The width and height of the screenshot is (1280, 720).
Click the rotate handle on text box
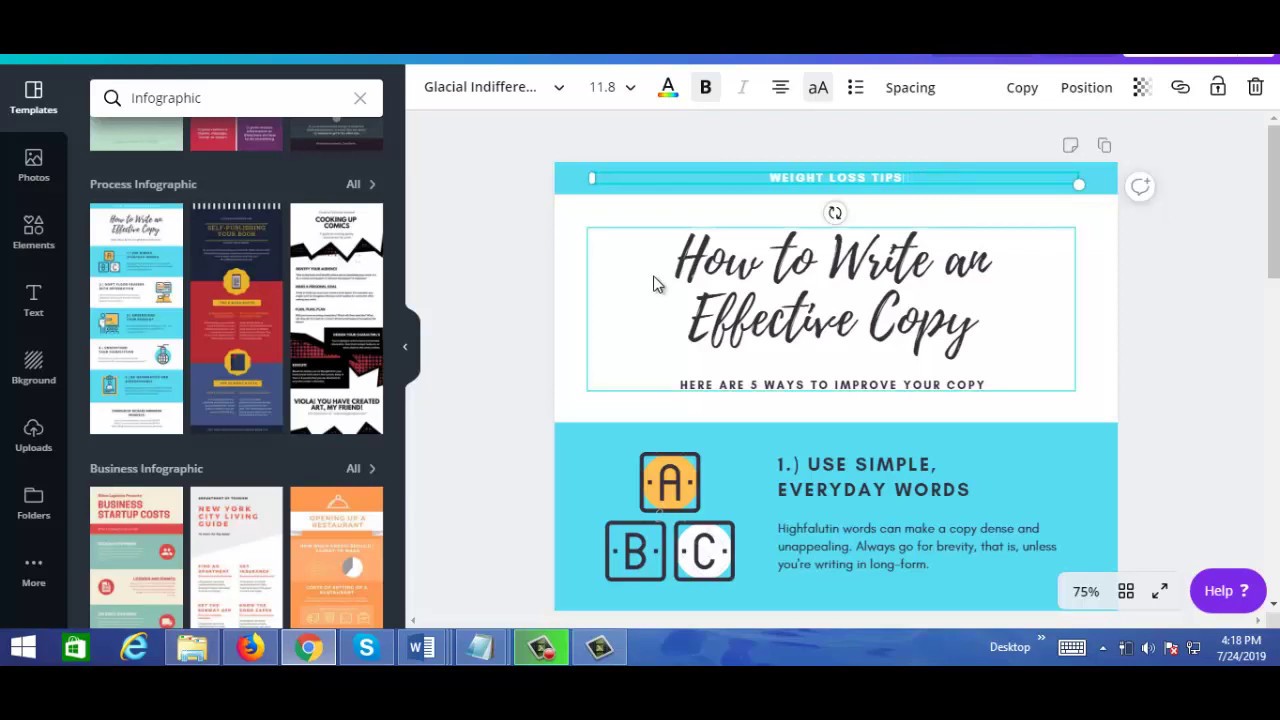(x=834, y=212)
